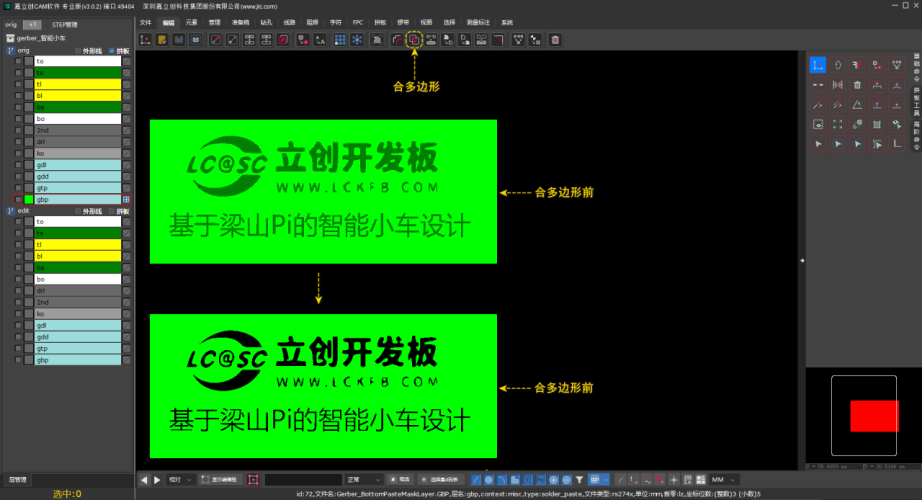Click the blue diagonal line with endpoint icon in toolbar

[232, 40]
